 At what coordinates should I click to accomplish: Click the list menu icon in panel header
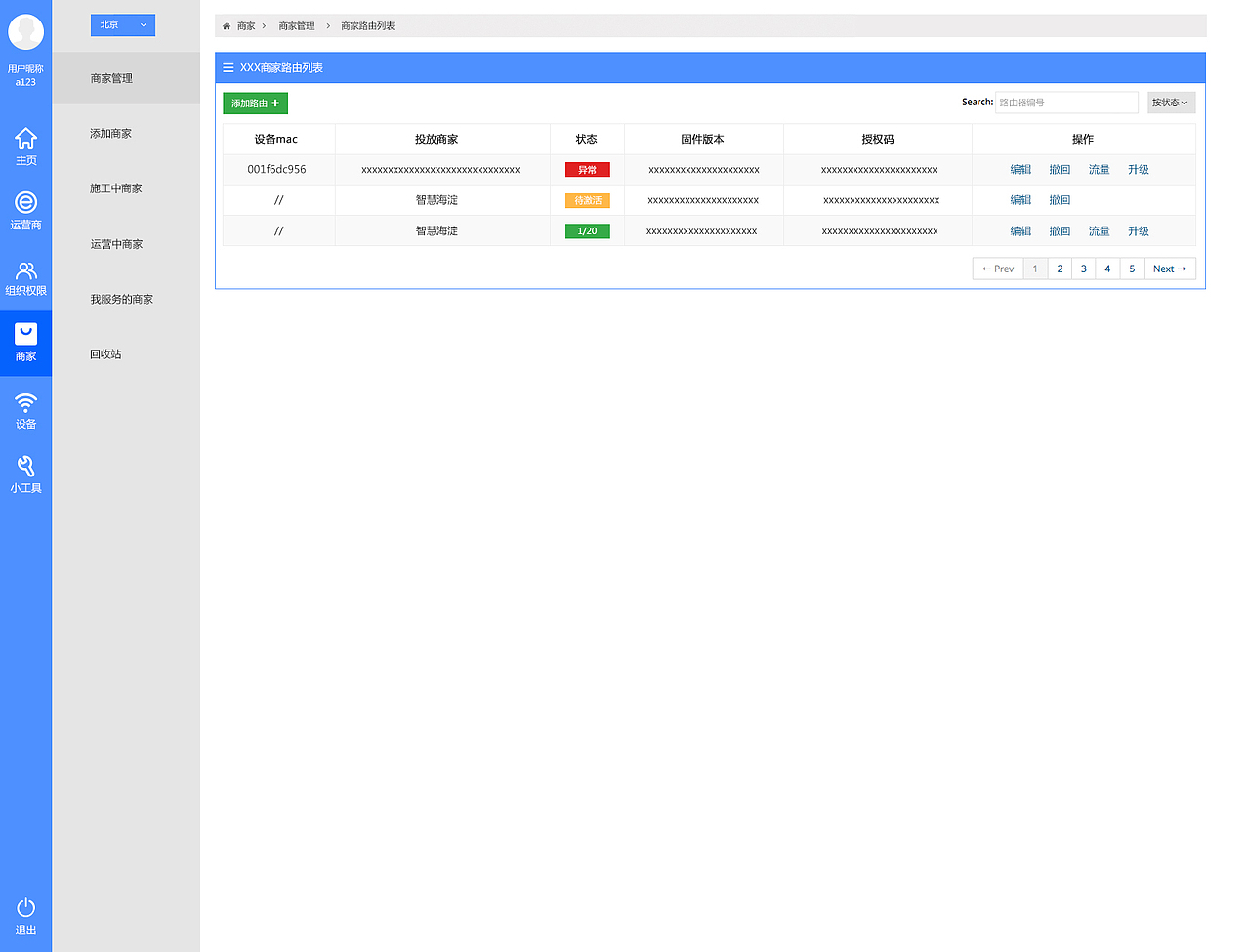point(229,67)
